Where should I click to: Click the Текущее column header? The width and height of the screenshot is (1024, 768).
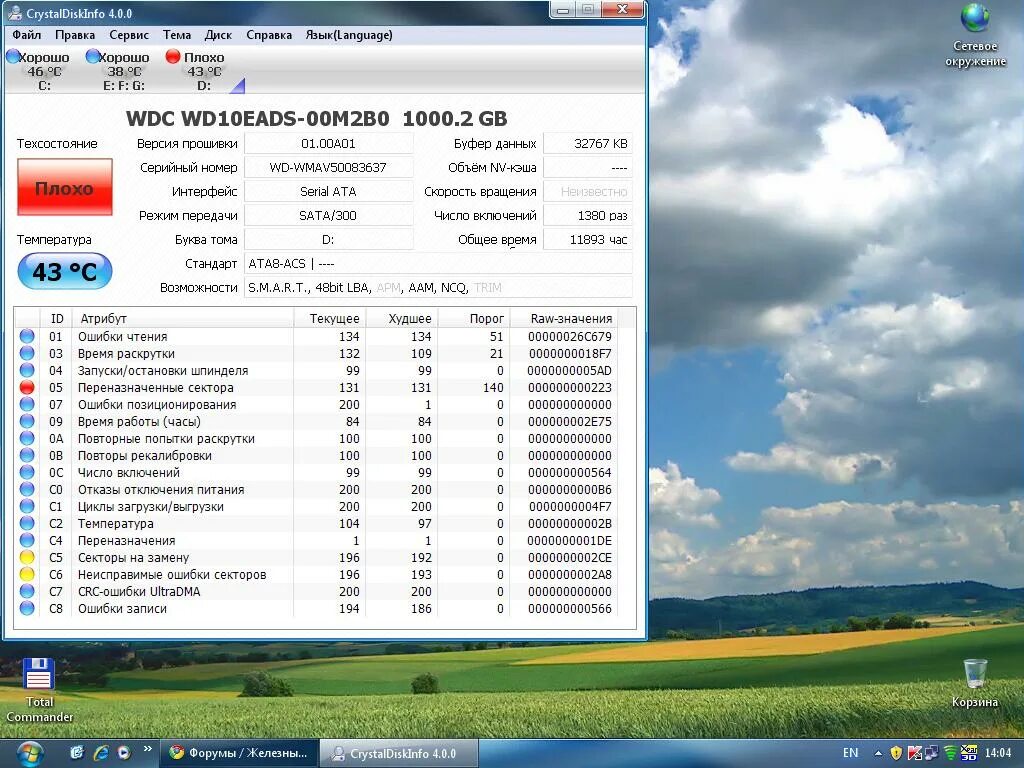[x=330, y=319]
